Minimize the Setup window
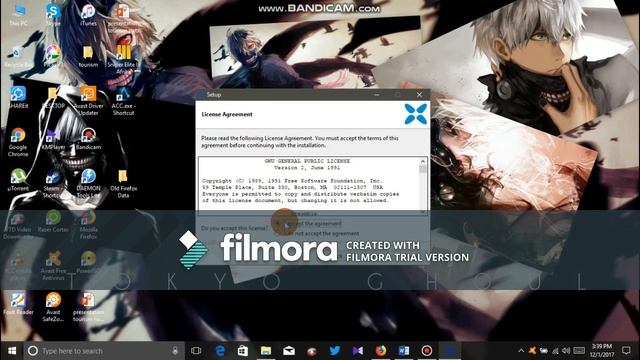Image resolution: width=640 pixels, height=360 pixels. [377, 95]
